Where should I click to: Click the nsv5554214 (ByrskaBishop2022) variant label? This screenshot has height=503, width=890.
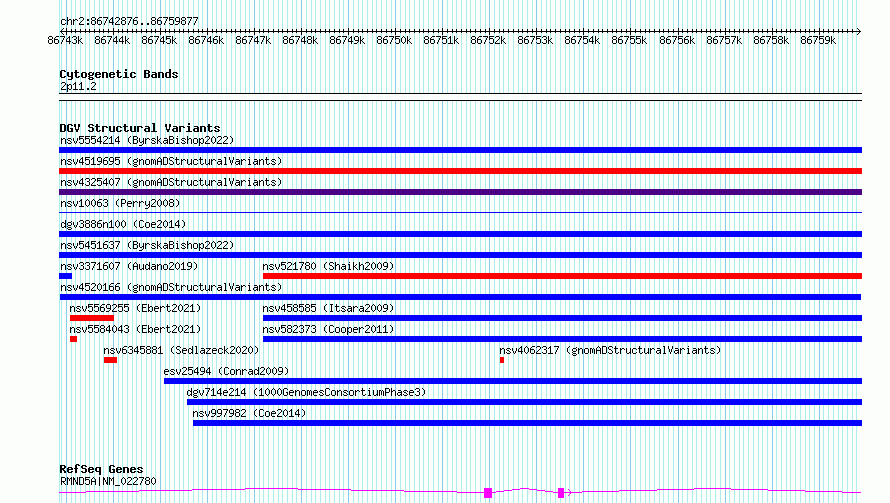pyautogui.click(x=147, y=140)
